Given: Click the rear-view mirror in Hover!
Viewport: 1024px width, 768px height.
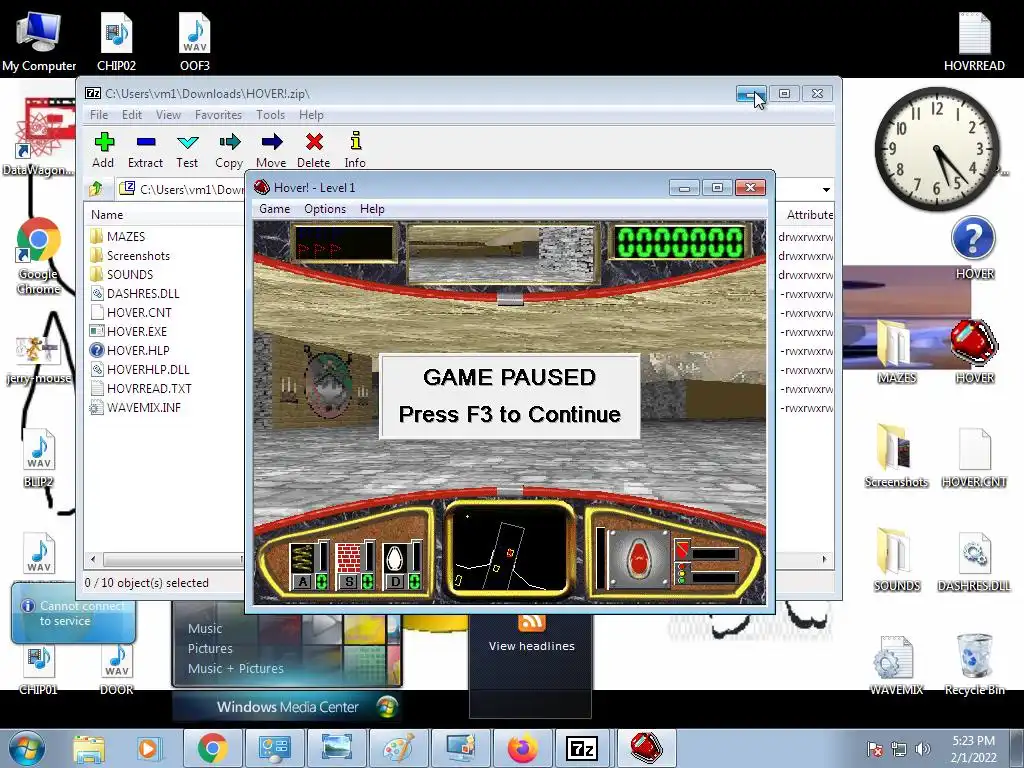Looking at the screenshot, I should click(x=503, y=253).
